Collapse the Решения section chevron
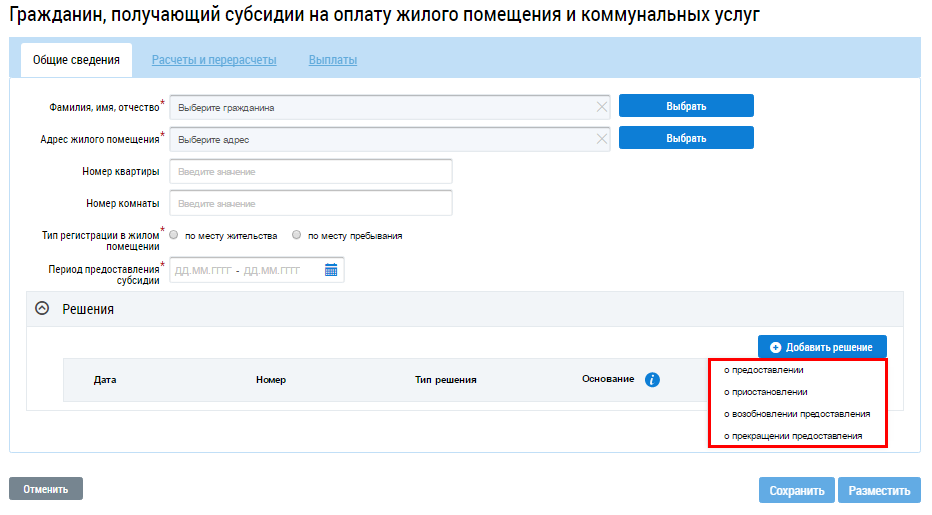The height and width of the screenshot is (515, 932). tap(42, 309)
